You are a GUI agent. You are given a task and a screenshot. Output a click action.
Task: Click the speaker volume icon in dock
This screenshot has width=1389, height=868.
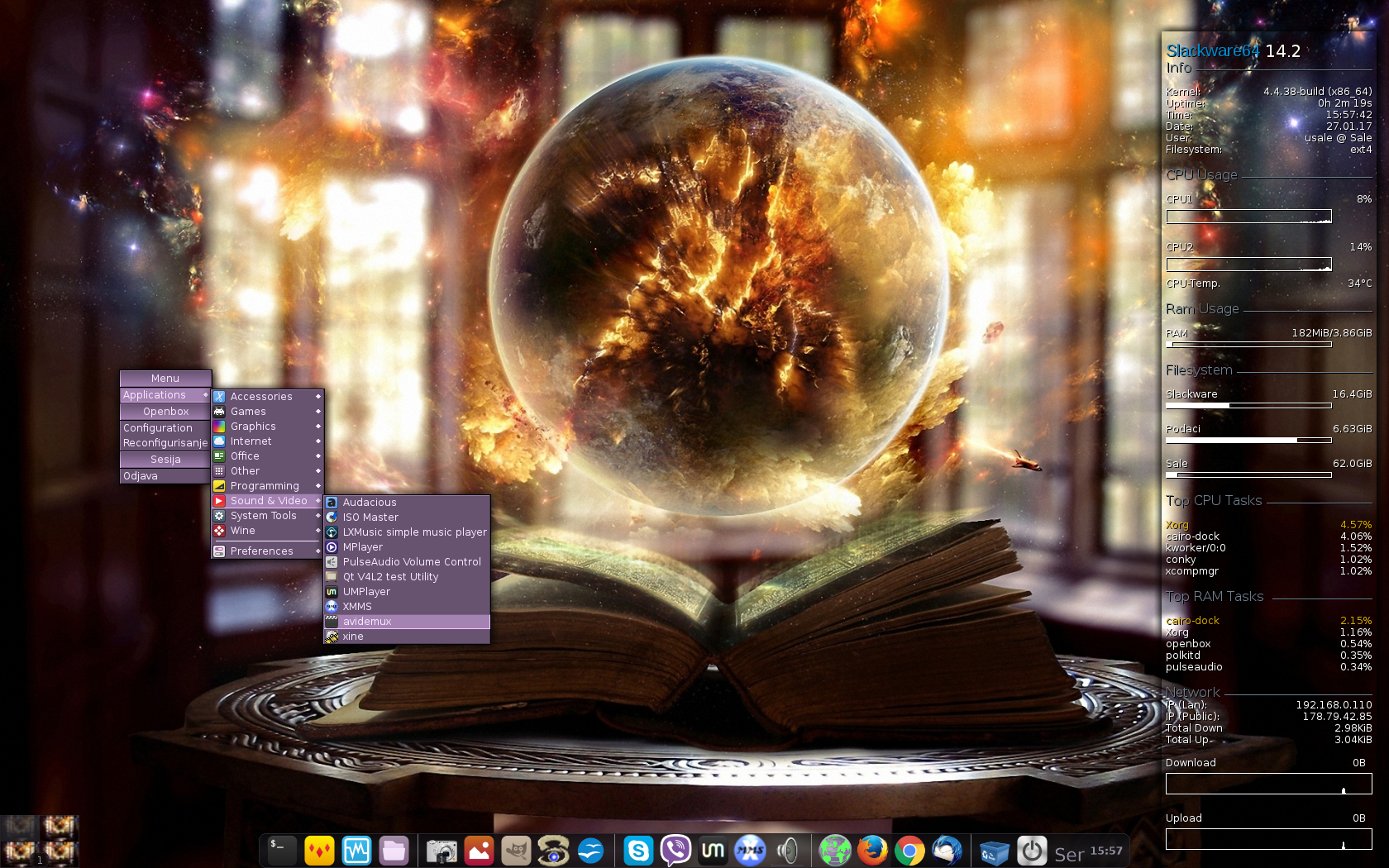788,851
